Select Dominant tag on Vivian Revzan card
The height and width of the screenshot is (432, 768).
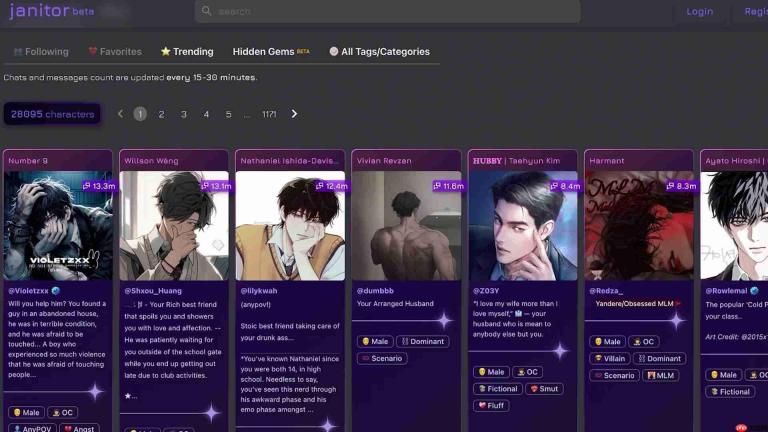422,341
